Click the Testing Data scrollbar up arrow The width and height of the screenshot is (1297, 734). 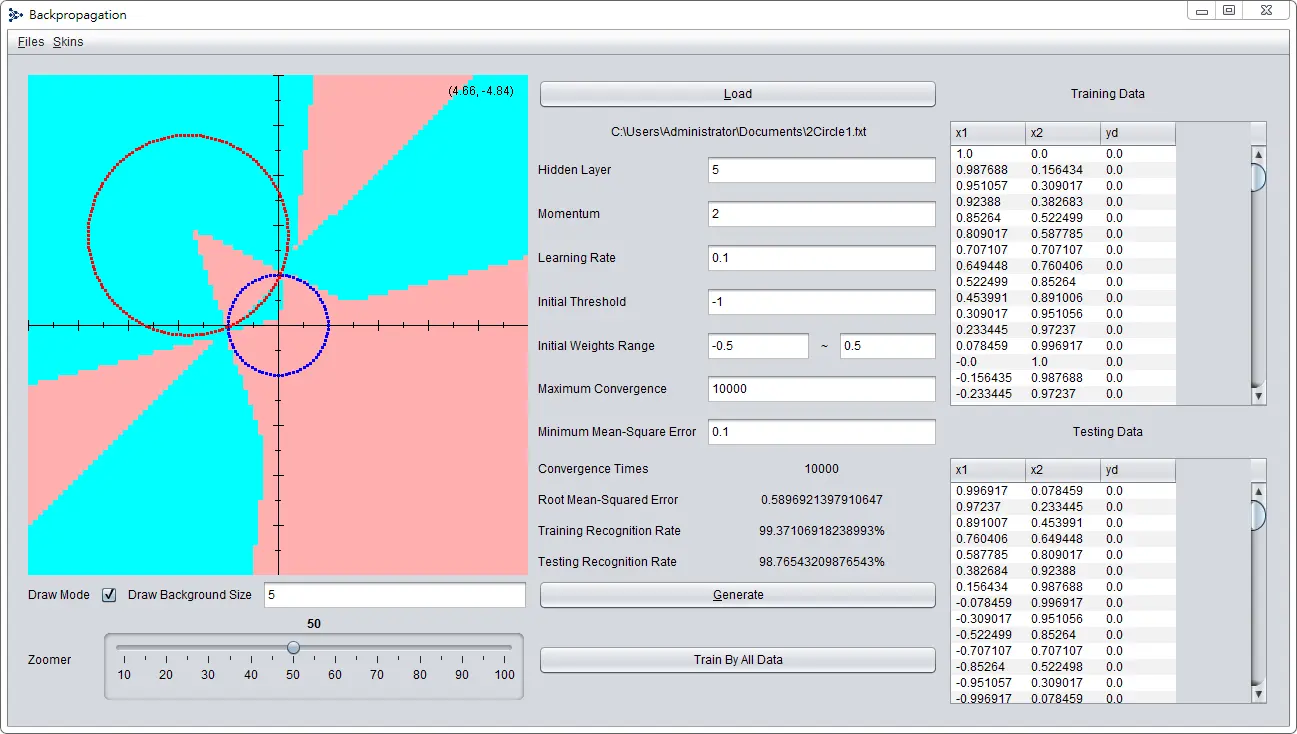click(1258, 491)
